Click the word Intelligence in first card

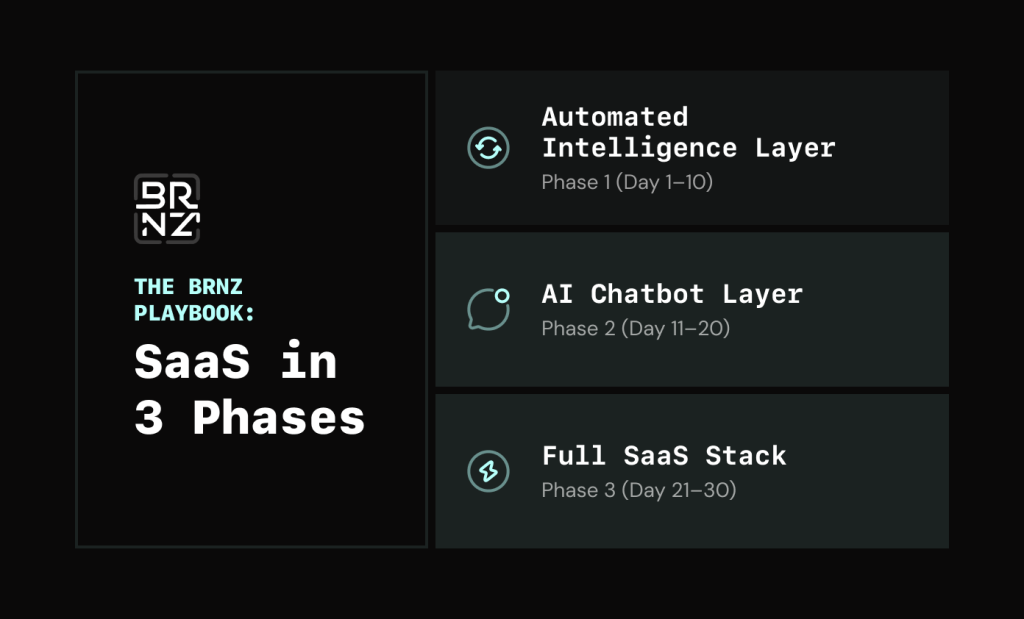(x=639, y=148)
